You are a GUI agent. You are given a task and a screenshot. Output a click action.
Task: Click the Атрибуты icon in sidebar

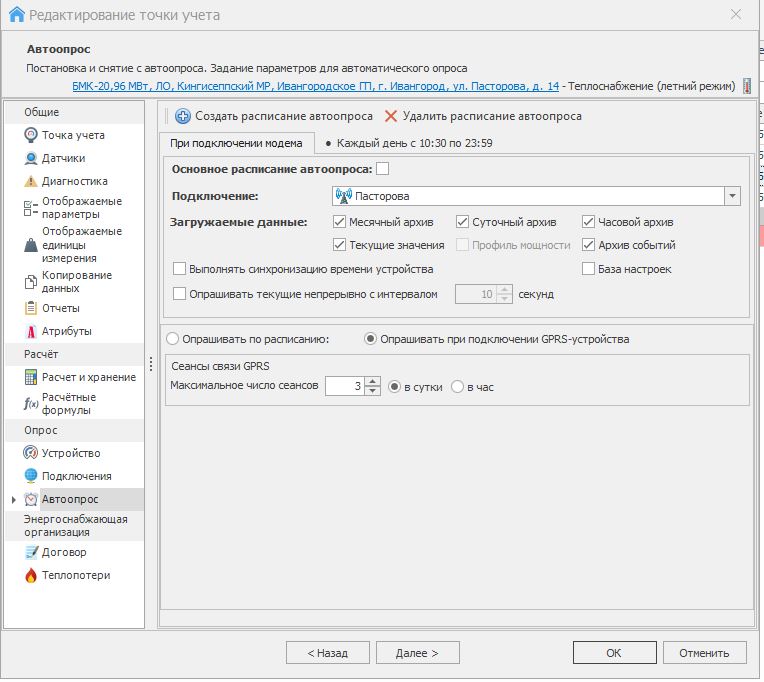point(31,331)
